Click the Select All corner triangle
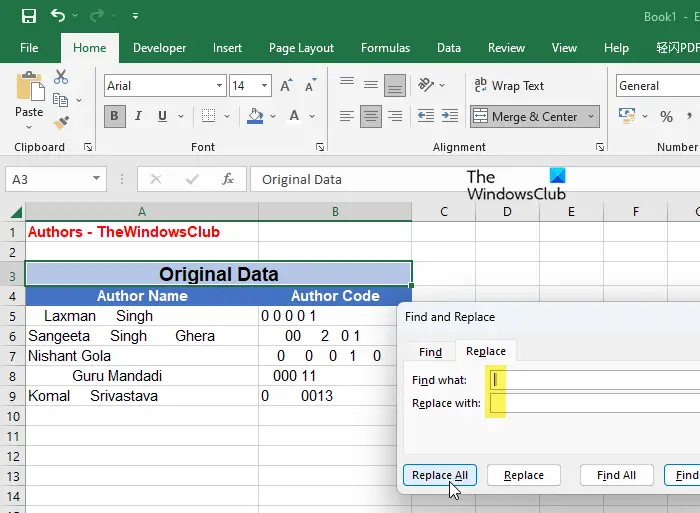 click(16, 212)
